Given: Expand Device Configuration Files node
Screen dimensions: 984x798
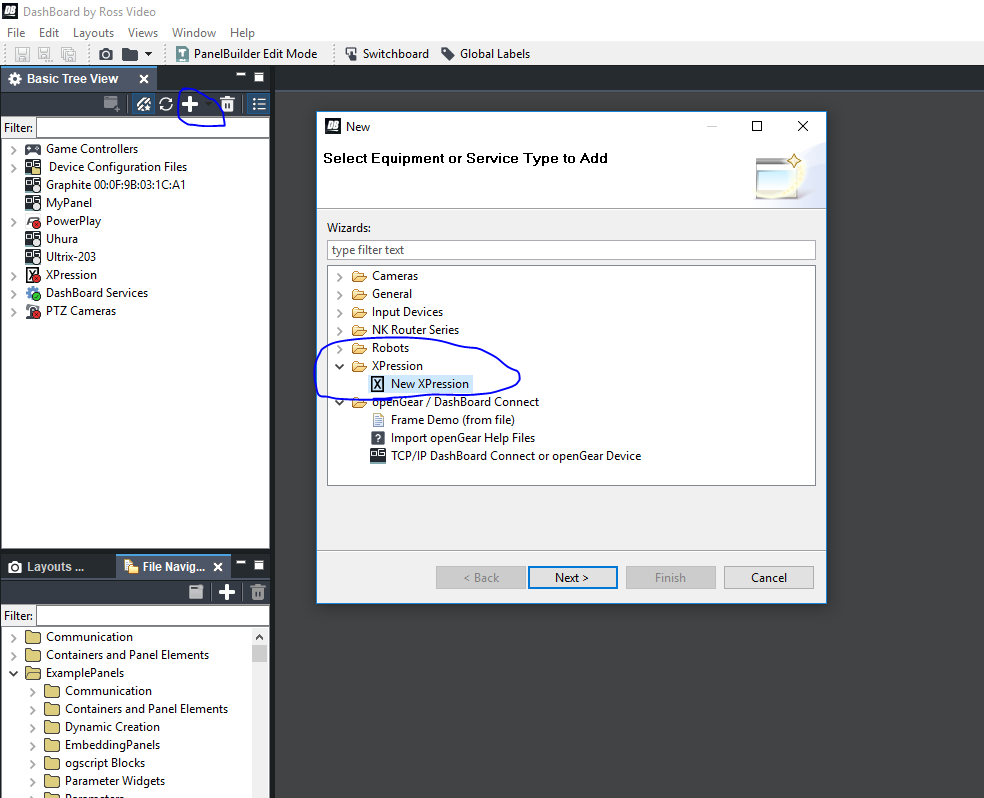Looking at the screenshot, I should (13, 168).
